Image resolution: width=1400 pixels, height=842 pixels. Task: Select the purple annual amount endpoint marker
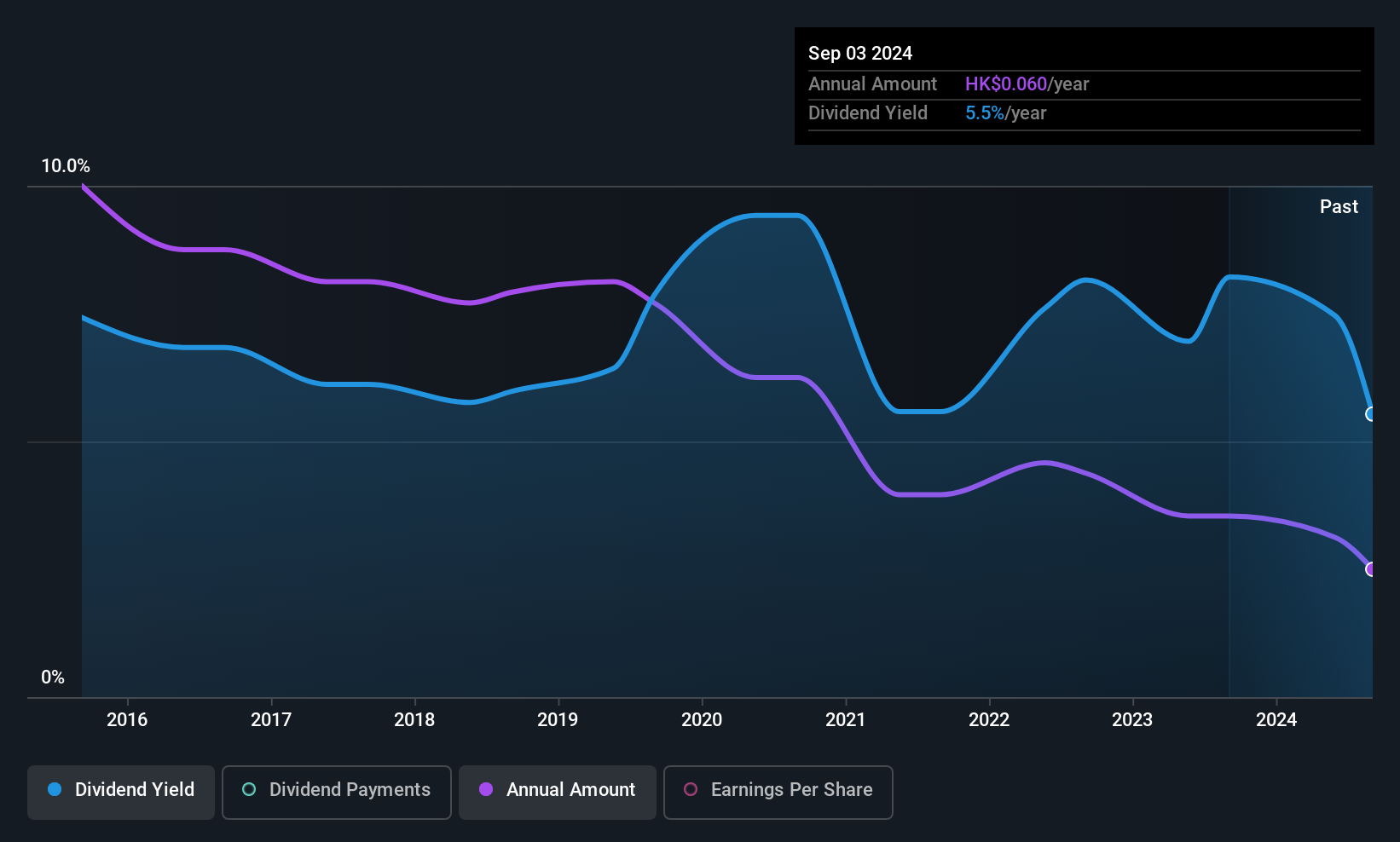1371,569
